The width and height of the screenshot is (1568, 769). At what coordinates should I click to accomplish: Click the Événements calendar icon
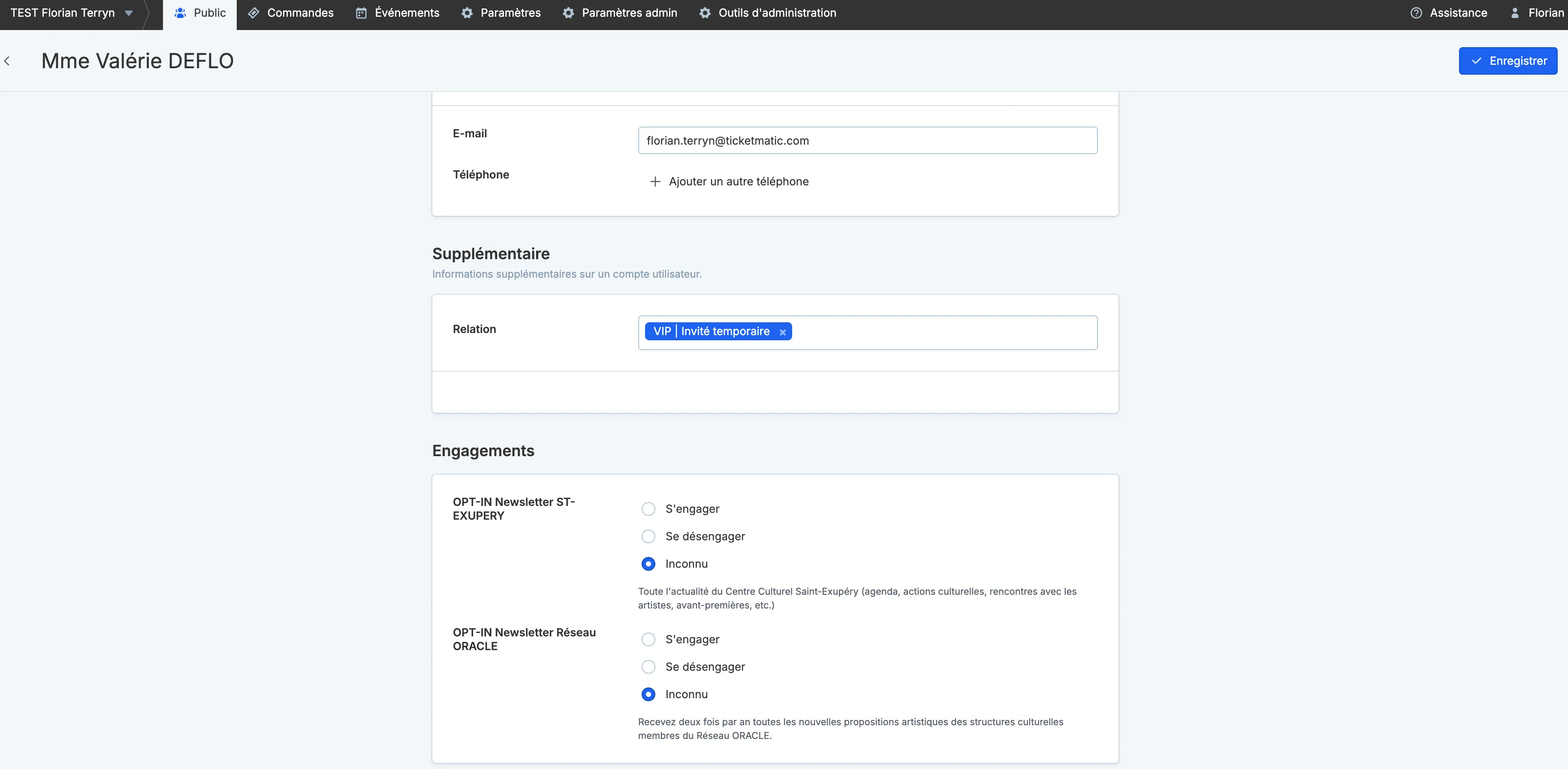coord(361,13)
